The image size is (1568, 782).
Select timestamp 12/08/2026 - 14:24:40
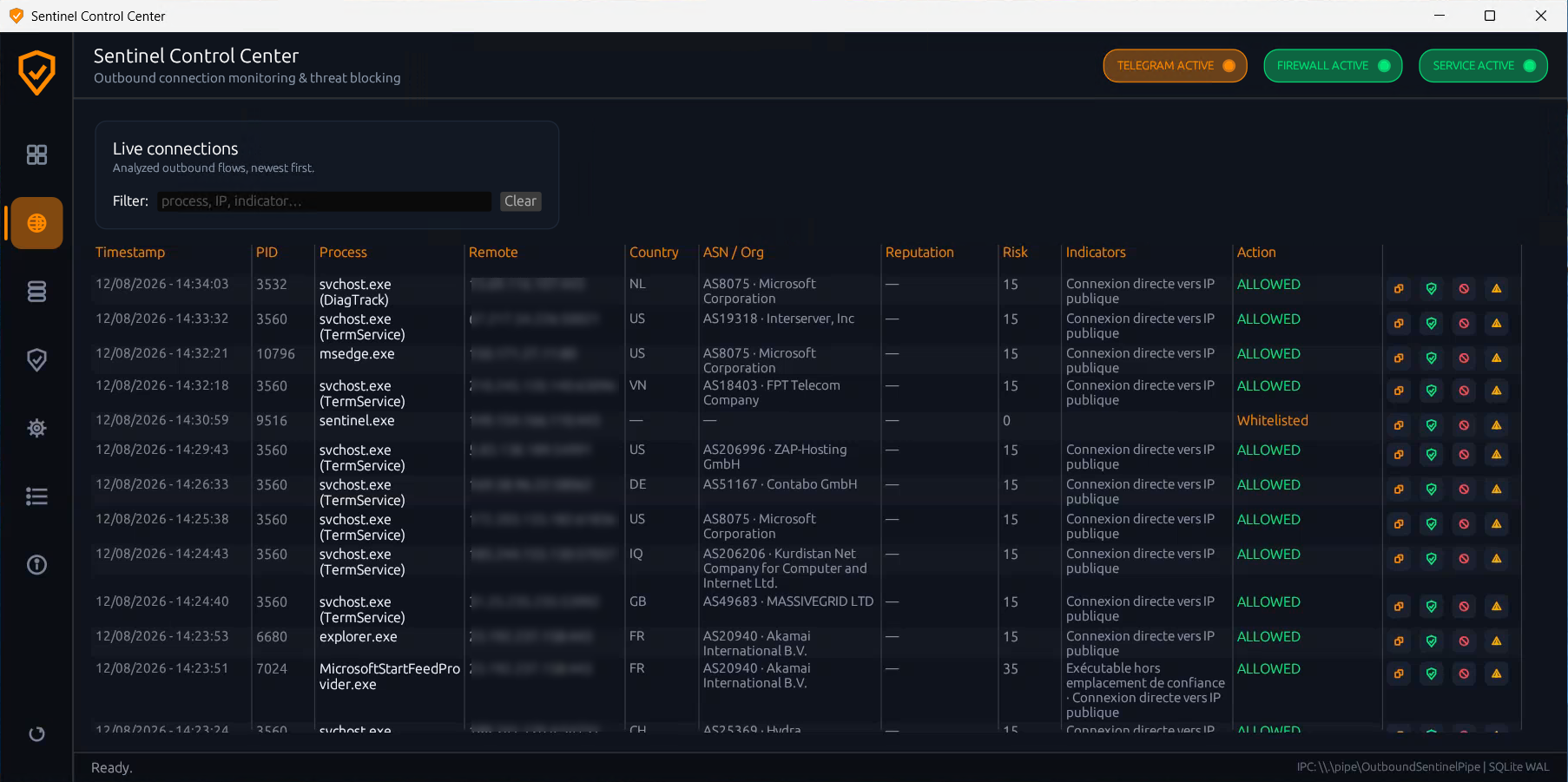pos(162,601)
